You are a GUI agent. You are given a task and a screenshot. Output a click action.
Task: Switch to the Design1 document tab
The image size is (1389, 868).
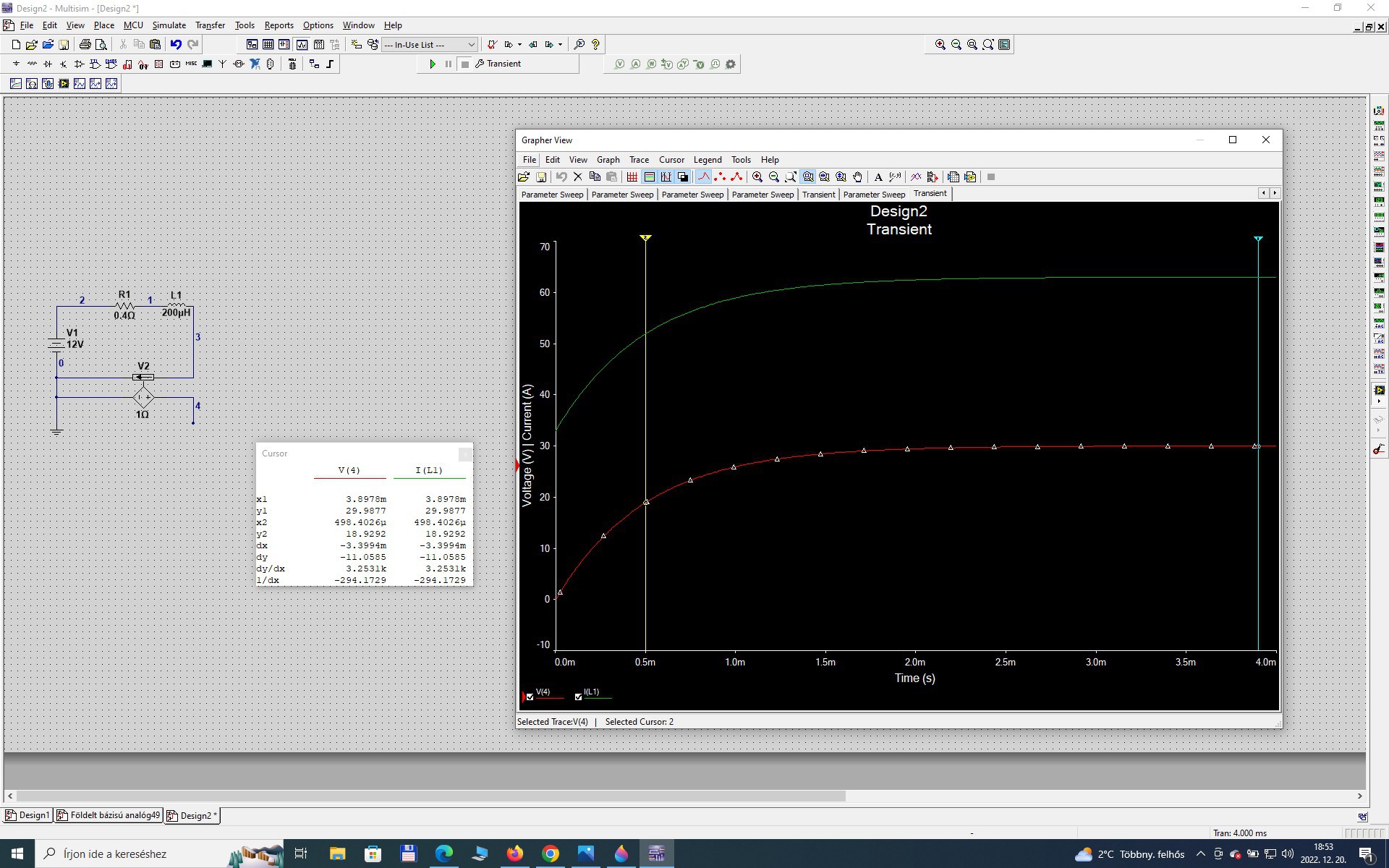tap(28, 815)
